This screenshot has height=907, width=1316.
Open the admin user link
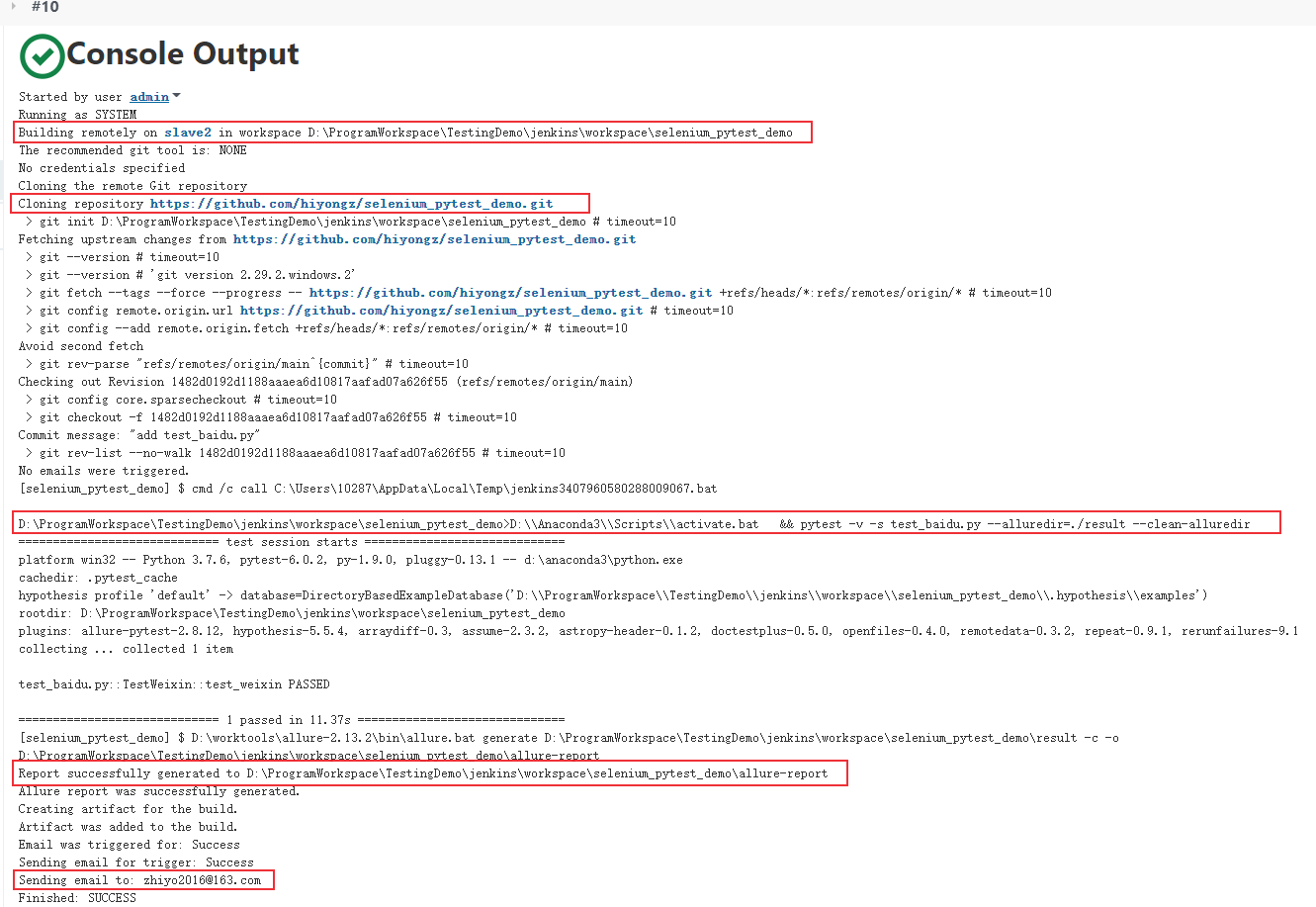point(149,97)
